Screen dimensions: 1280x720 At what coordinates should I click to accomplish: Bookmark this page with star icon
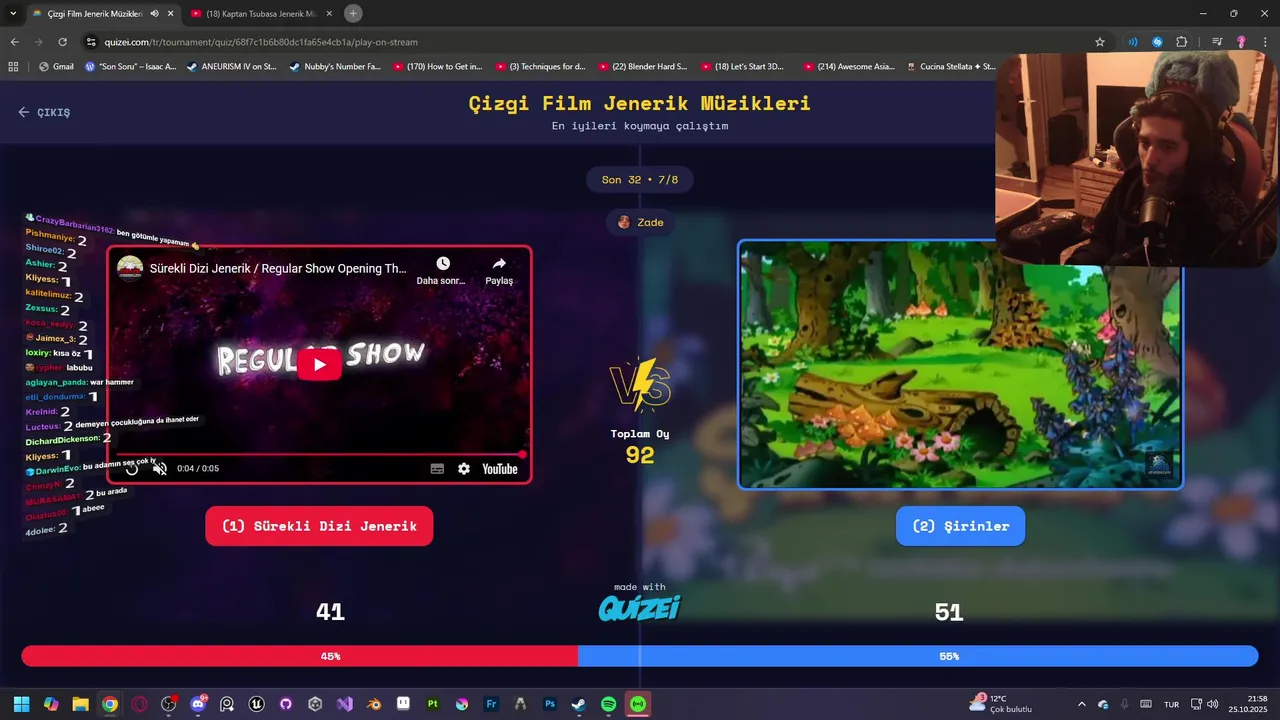point(1100,42)
